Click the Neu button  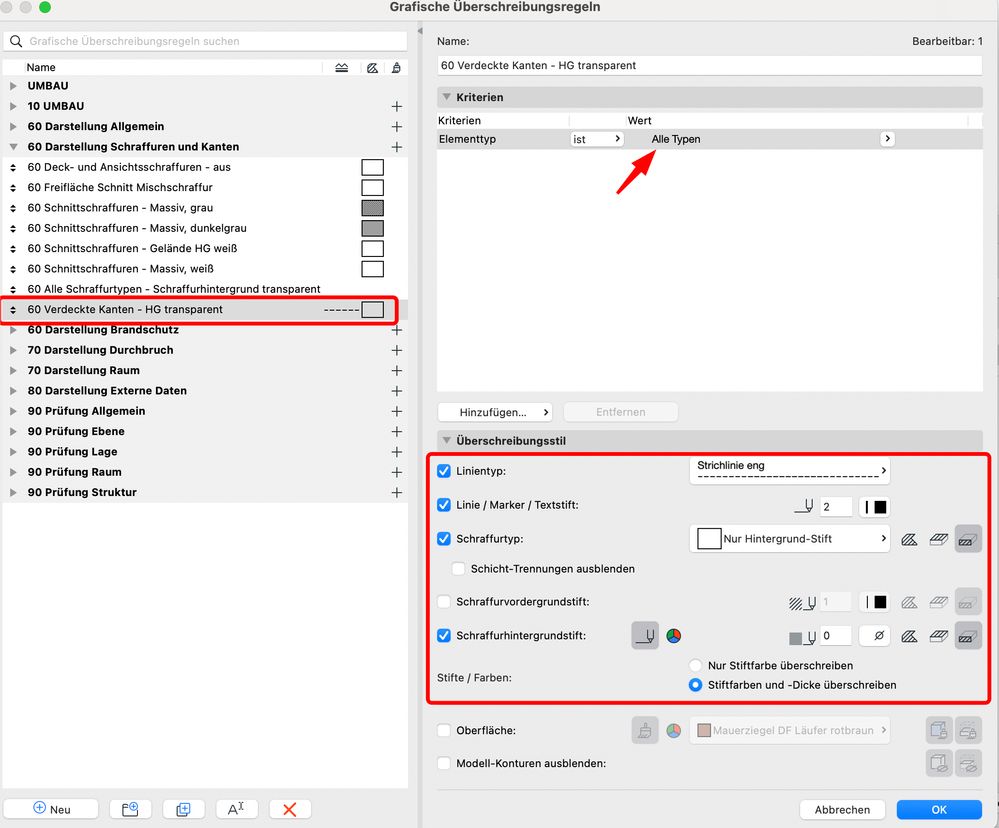51,809
